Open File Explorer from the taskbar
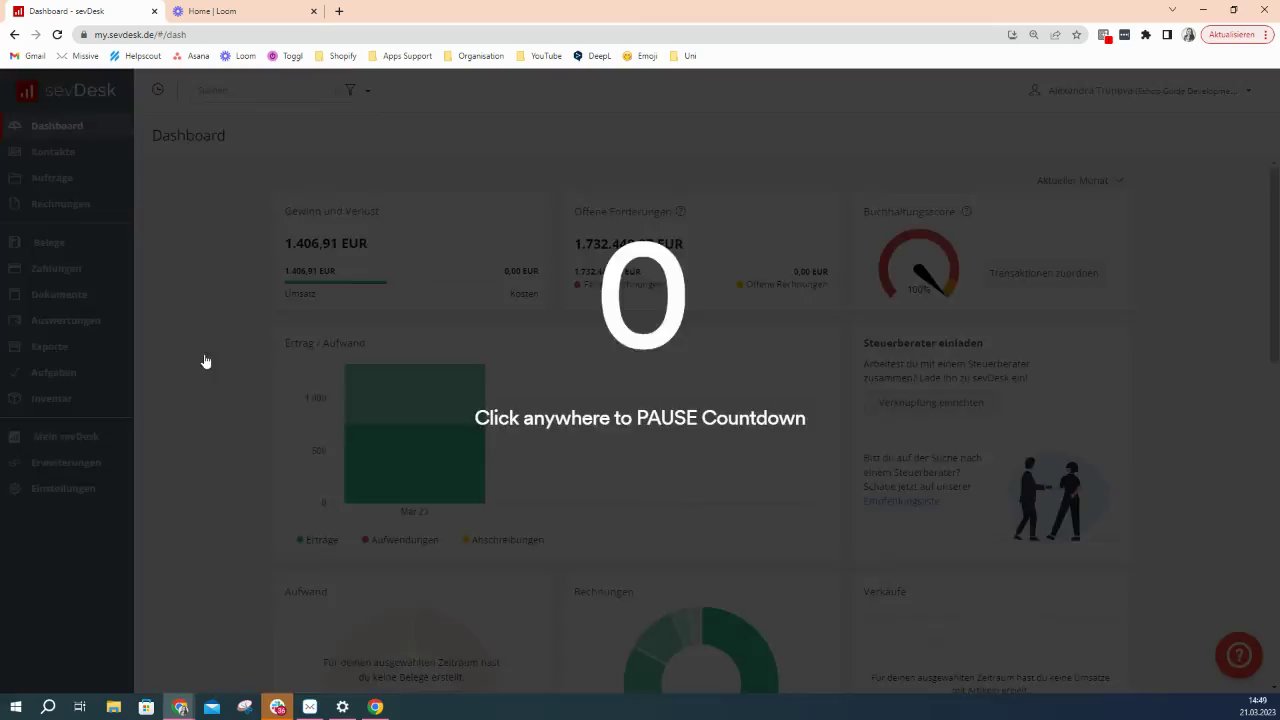Screen dimensions: 1280x720 tap(113, 707)
